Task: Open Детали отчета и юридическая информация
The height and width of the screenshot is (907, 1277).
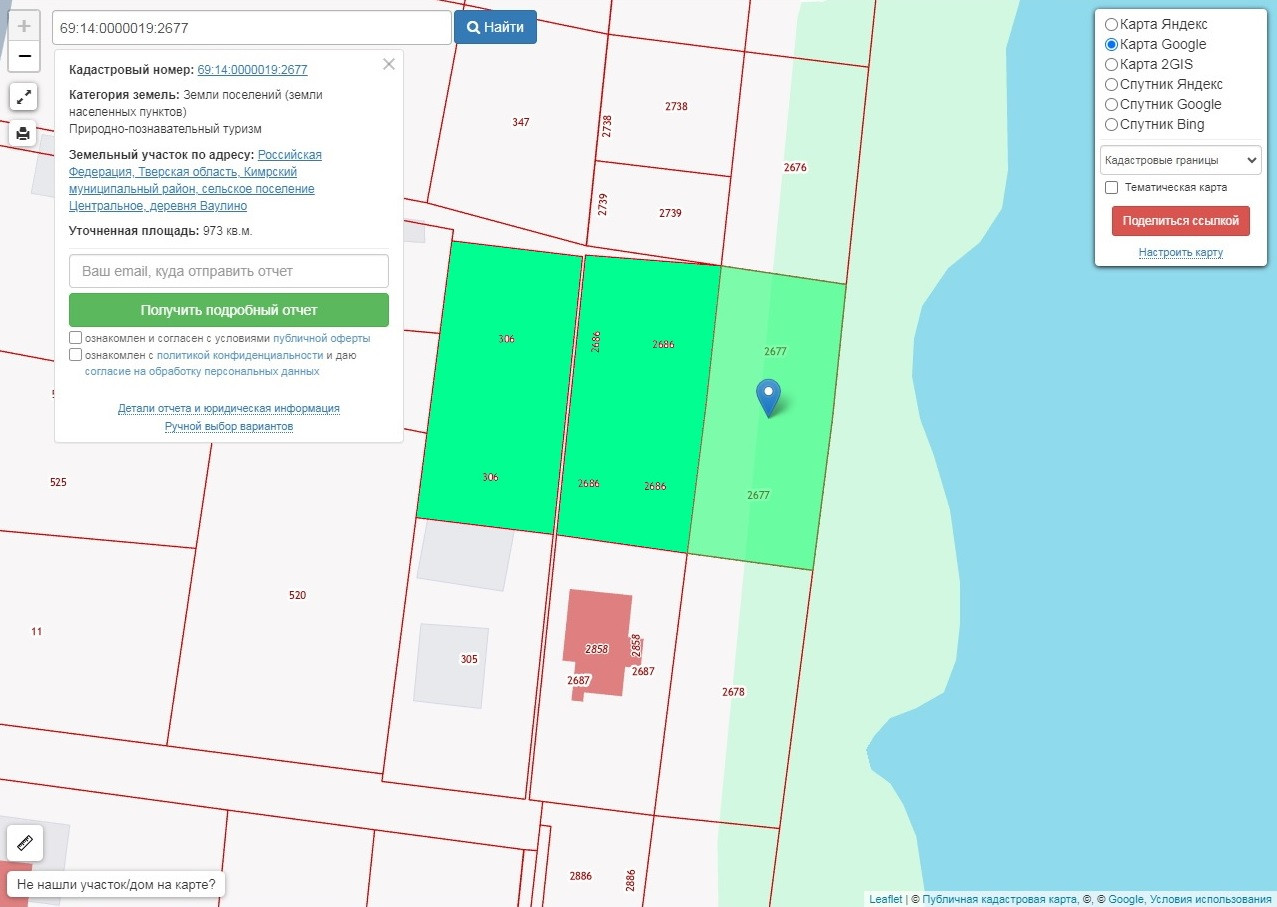Action: coord(229,408)
